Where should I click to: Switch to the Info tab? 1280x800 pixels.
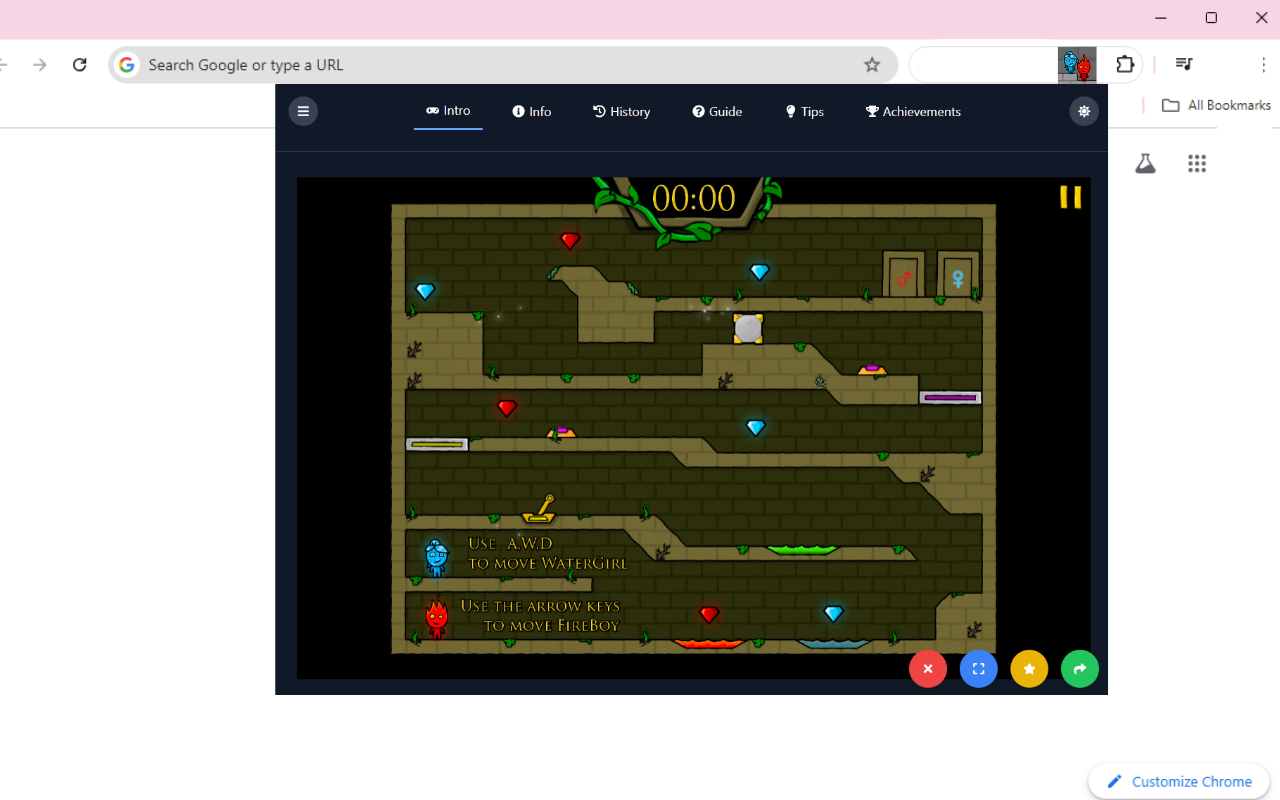coord(531,111)
